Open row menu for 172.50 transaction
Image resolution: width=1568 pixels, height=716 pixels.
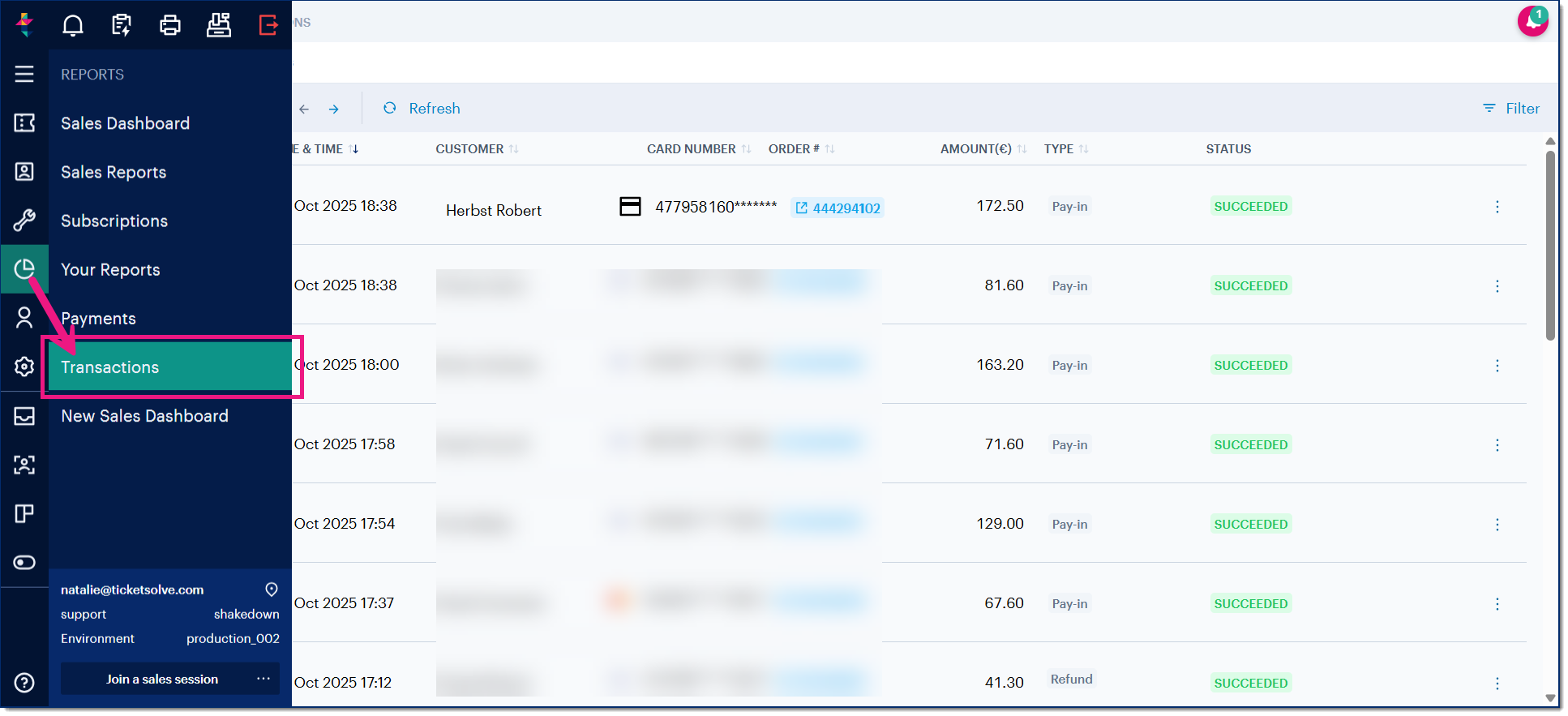click(1497, 207)
